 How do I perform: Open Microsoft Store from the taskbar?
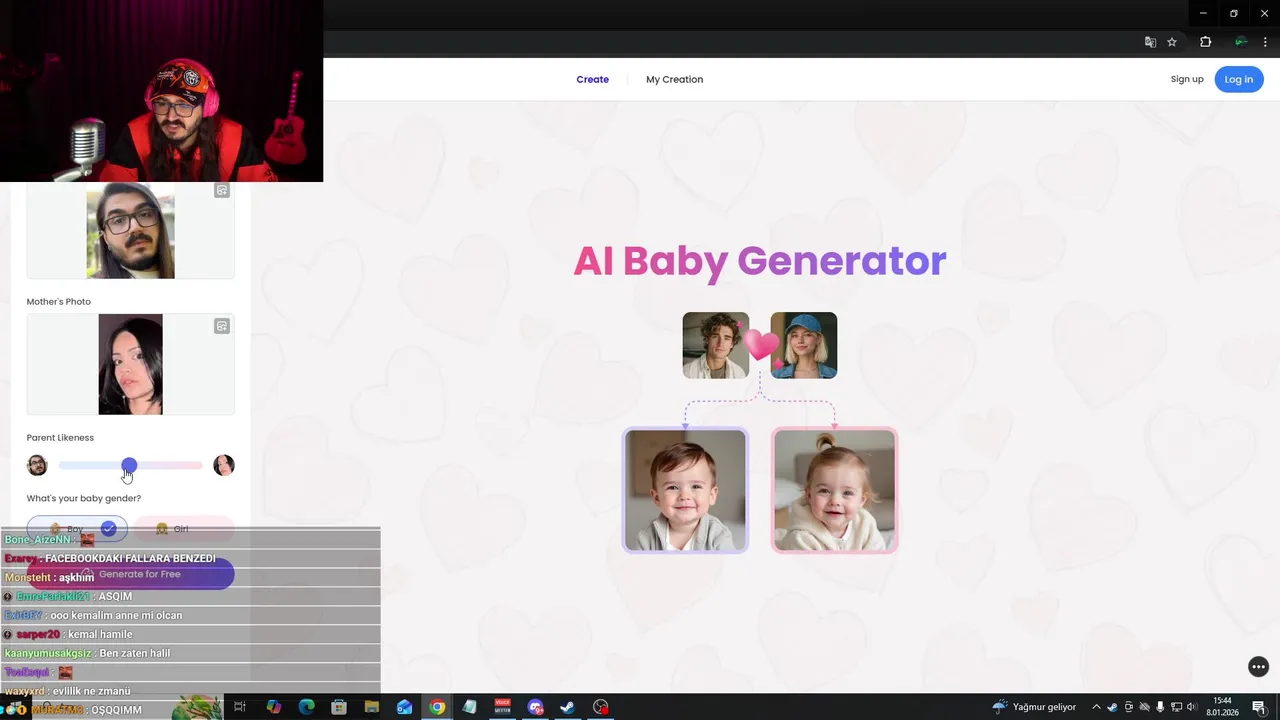point(339,707)
